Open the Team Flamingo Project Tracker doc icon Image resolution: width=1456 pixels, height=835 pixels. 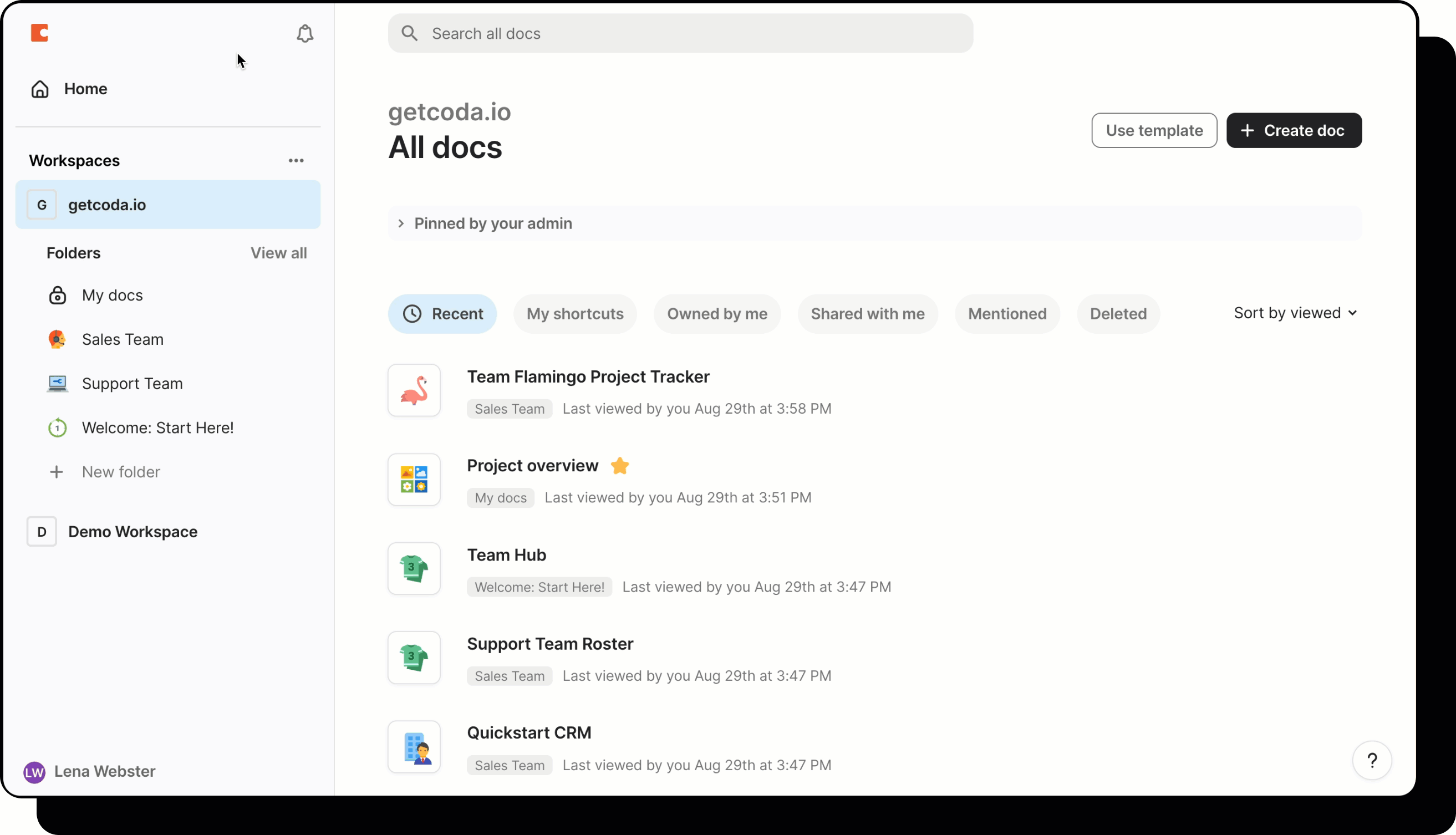[414, 390]
